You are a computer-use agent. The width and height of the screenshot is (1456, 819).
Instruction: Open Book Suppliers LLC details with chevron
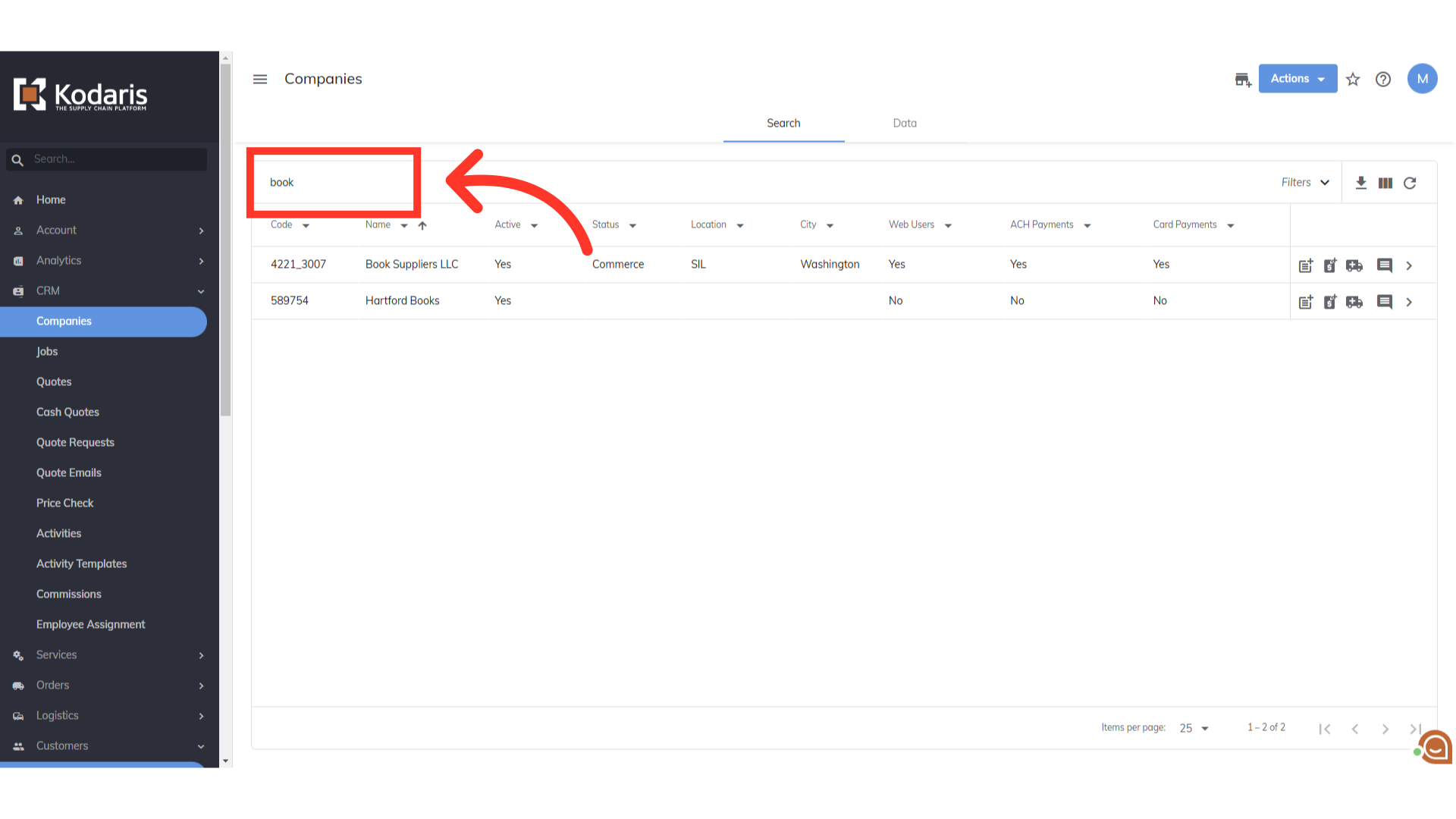tap(1409, 265)
